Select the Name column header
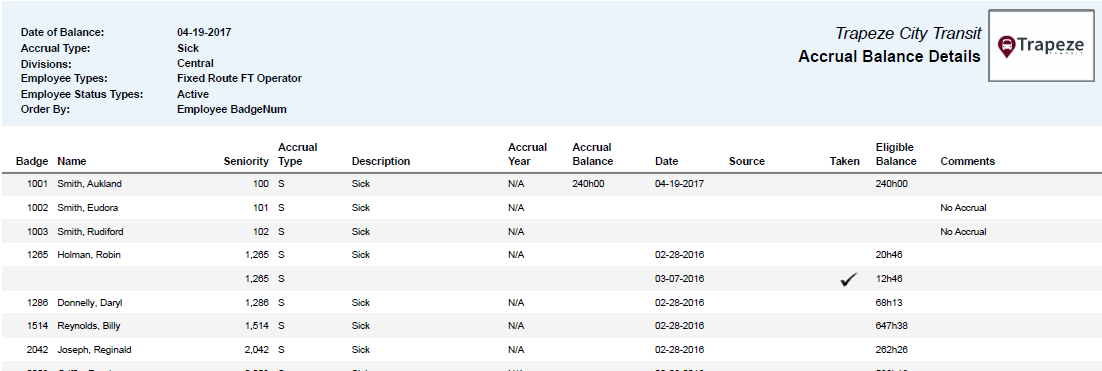The image size is (1102, 371). (72, 161)
